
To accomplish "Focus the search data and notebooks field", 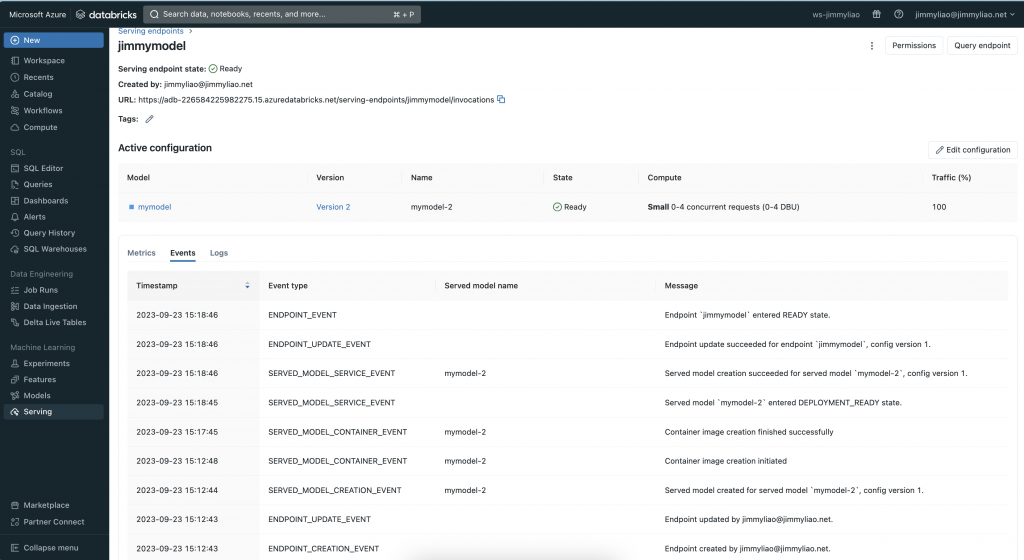I will point(282,14).
